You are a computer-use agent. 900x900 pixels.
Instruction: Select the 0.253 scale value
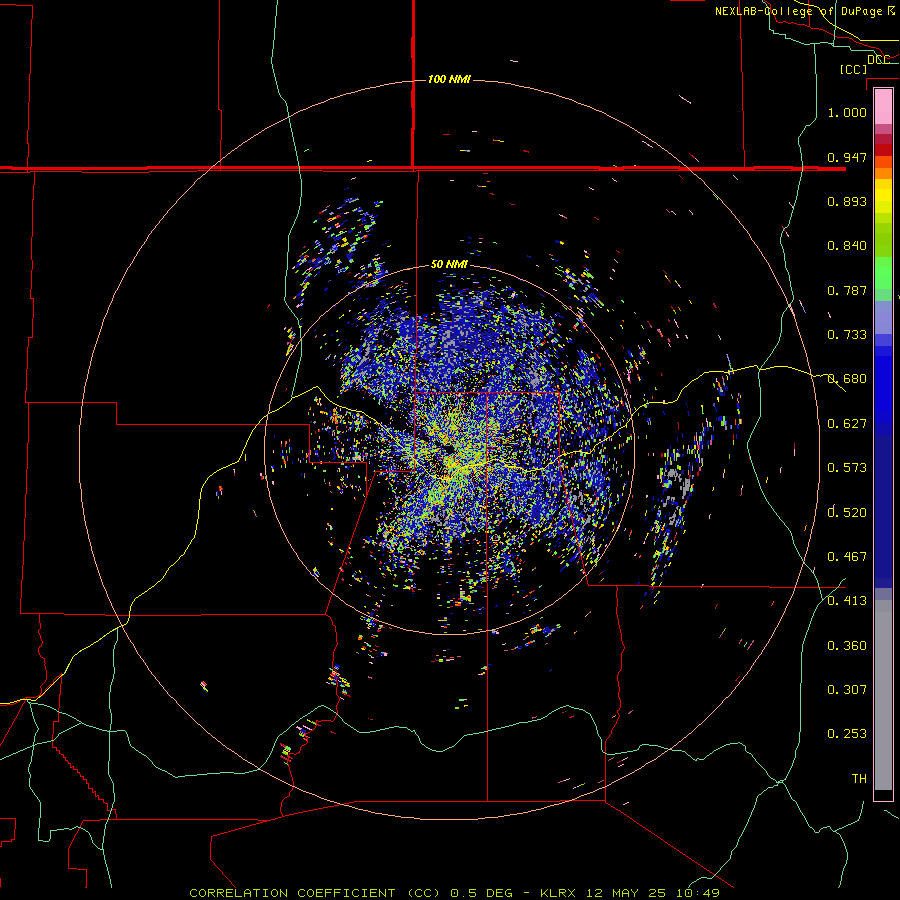tap(847, 734)
